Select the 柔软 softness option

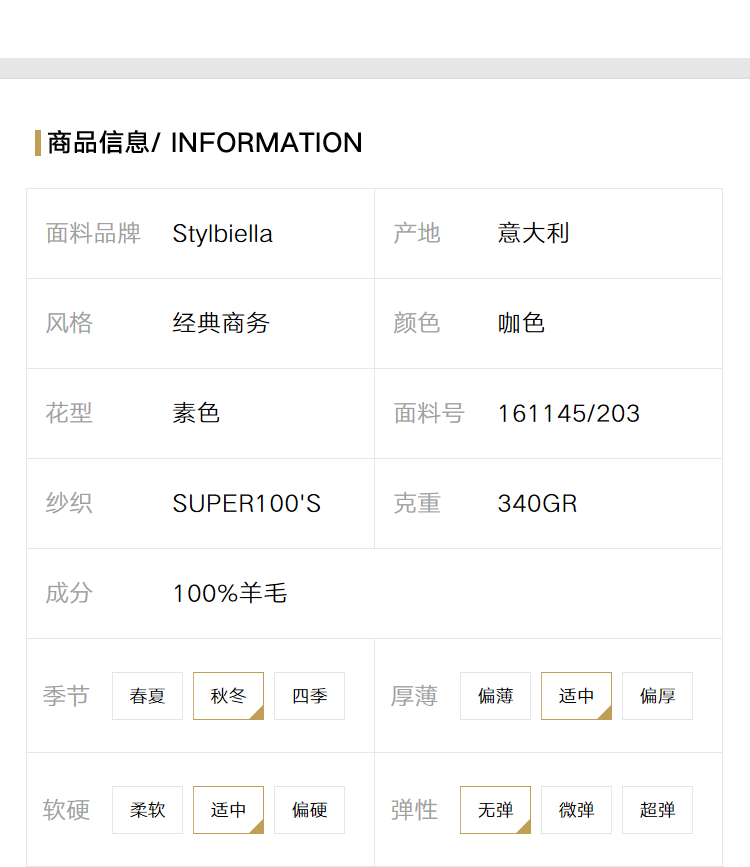(147, 809)
